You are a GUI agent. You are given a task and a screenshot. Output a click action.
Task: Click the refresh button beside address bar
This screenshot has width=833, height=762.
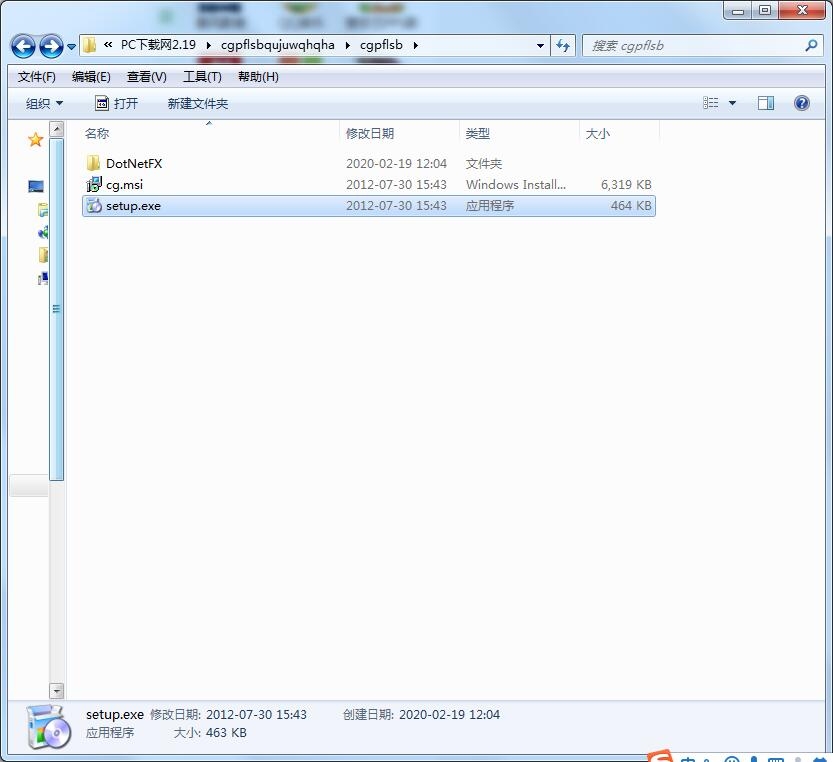coord(563,46)
